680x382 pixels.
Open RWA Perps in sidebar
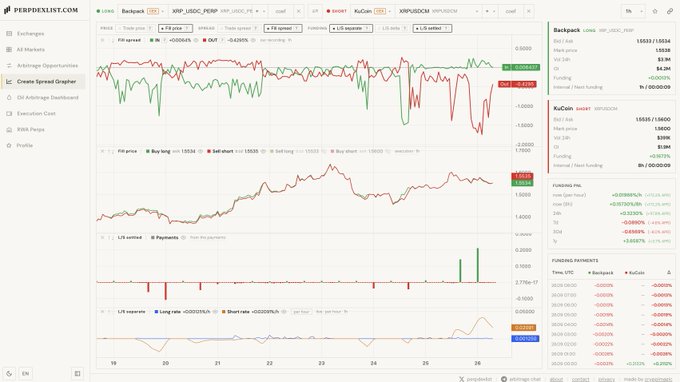[43, 130]
